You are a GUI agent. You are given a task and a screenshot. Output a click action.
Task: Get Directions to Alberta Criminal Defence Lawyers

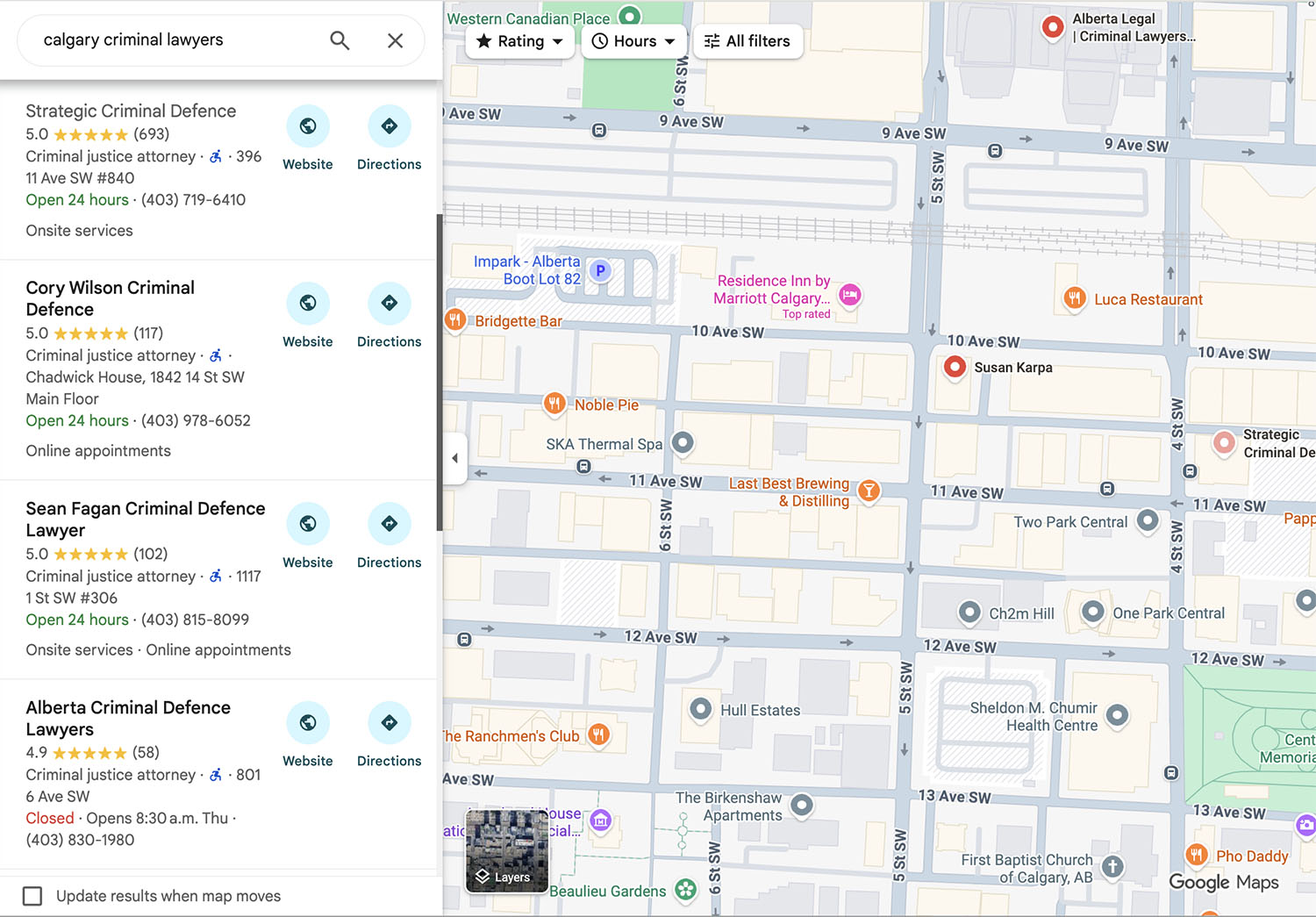pyautogui.click(x=389, y=722)
